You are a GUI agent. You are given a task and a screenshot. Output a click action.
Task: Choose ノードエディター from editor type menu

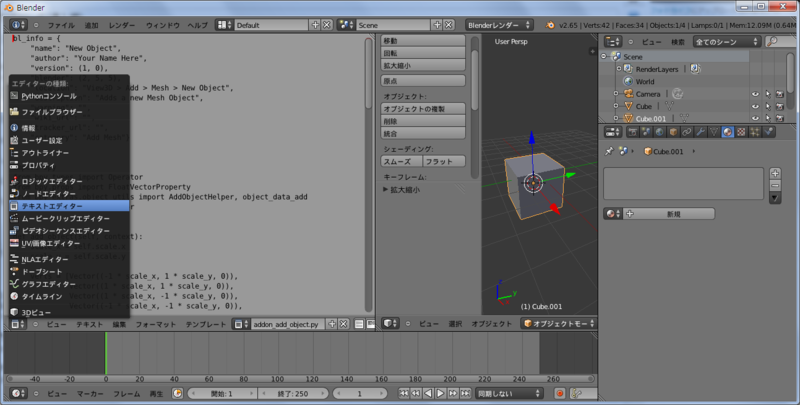69,193
